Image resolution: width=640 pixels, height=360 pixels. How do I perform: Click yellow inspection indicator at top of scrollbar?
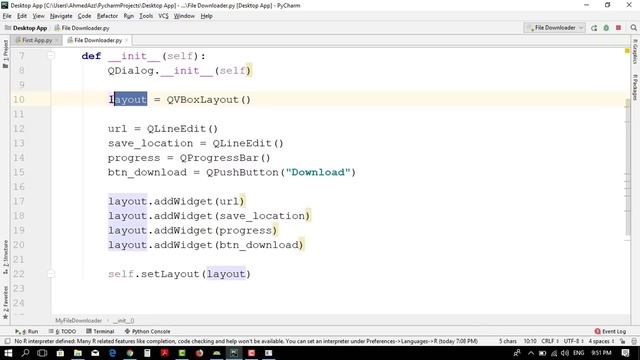click(627, 51)
